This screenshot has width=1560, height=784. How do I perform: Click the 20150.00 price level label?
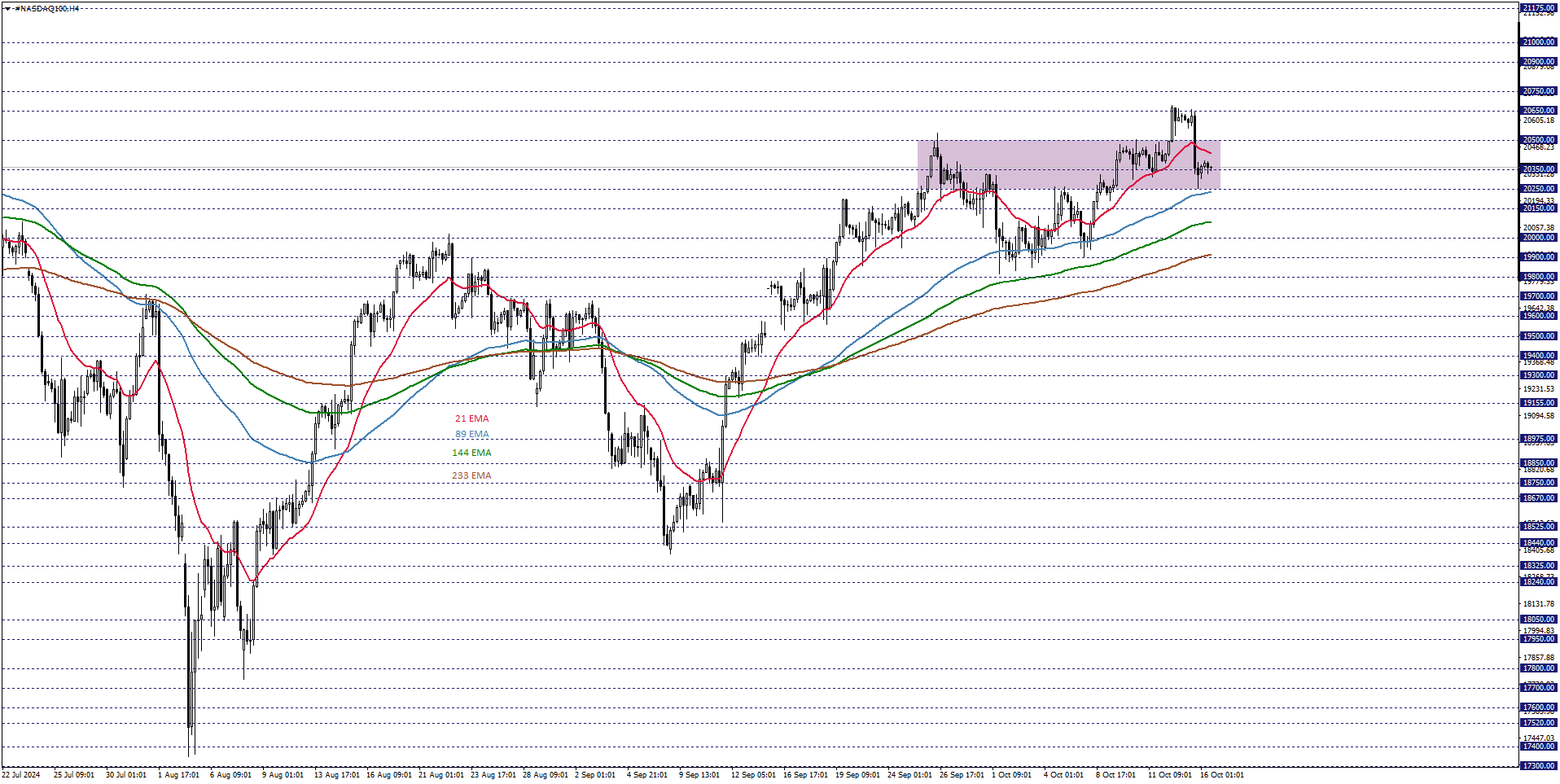[1539, 208]
